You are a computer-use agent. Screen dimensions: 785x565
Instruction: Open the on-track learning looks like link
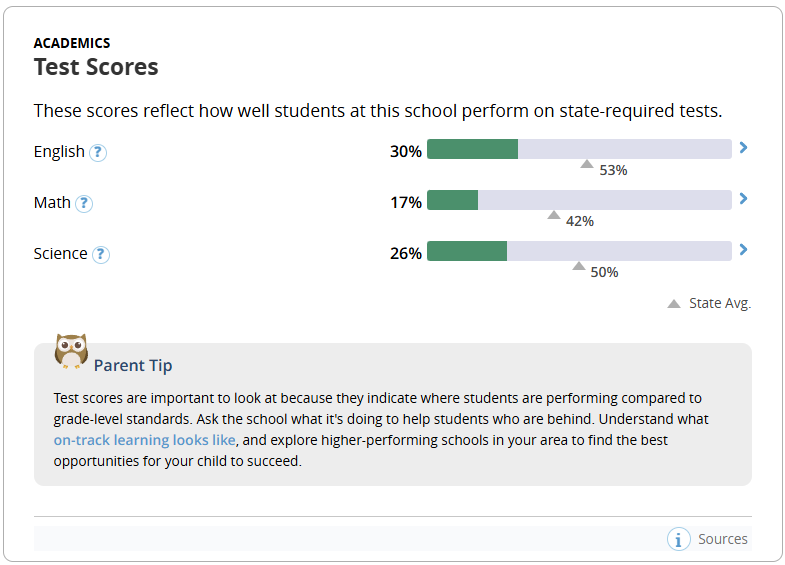145,440
